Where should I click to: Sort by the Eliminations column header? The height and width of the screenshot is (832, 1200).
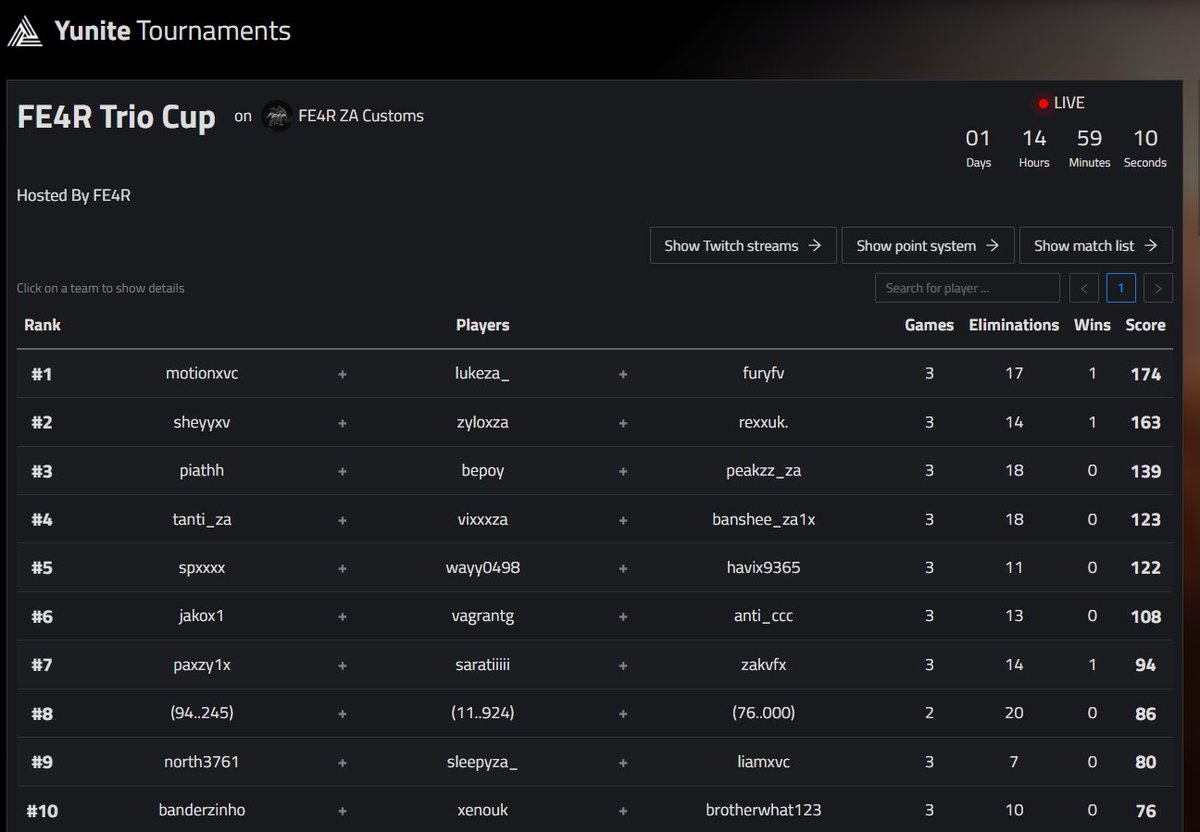pos(1014,325)
